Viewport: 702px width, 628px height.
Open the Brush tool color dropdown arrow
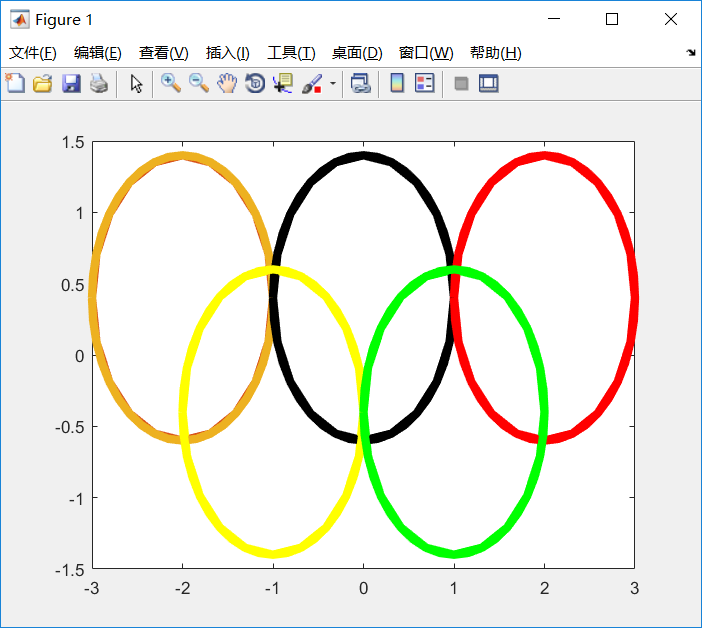click(x=333, y=84)
